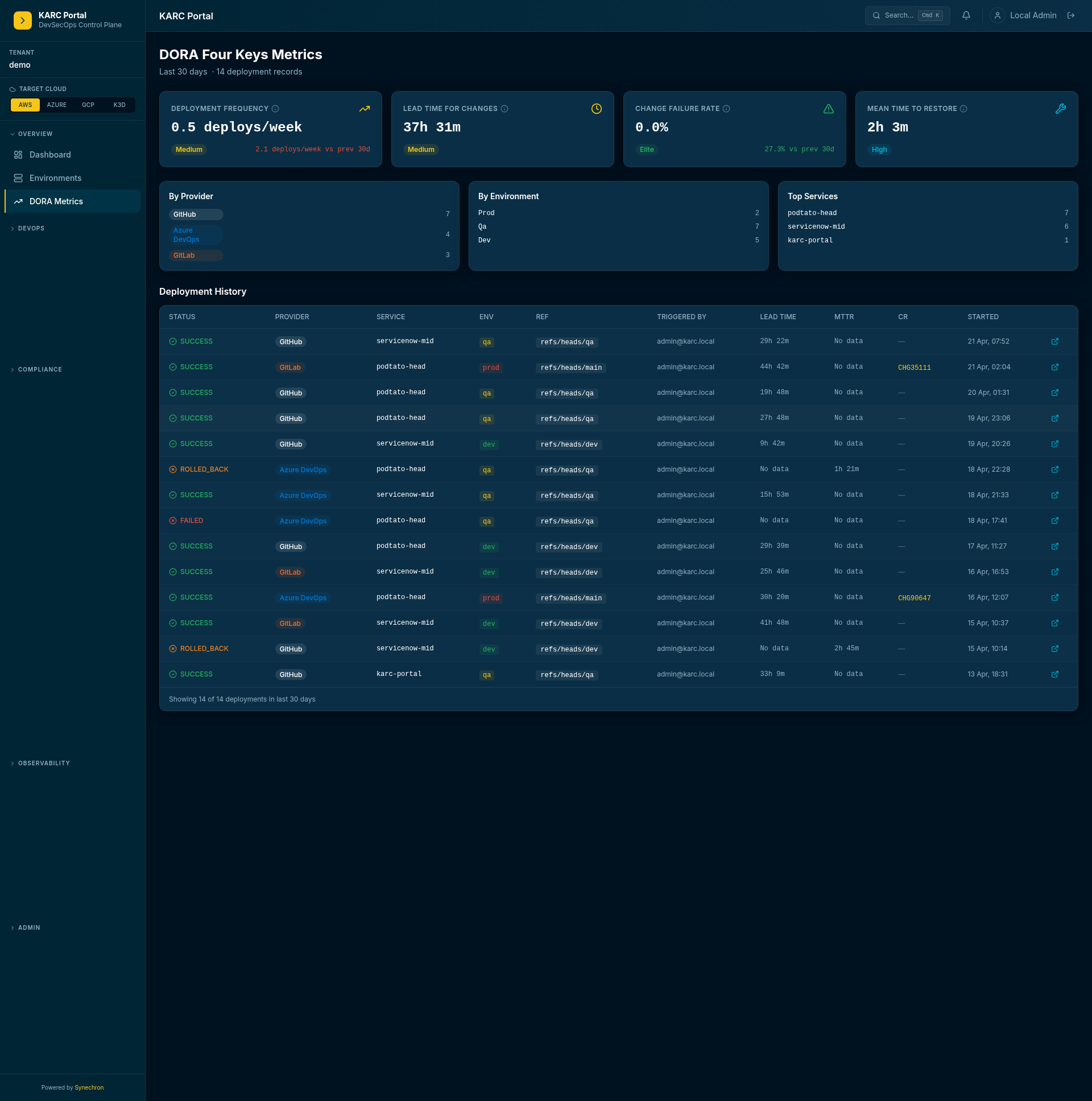Click the user avatar icon
1092x1101 pixels.
998,16
